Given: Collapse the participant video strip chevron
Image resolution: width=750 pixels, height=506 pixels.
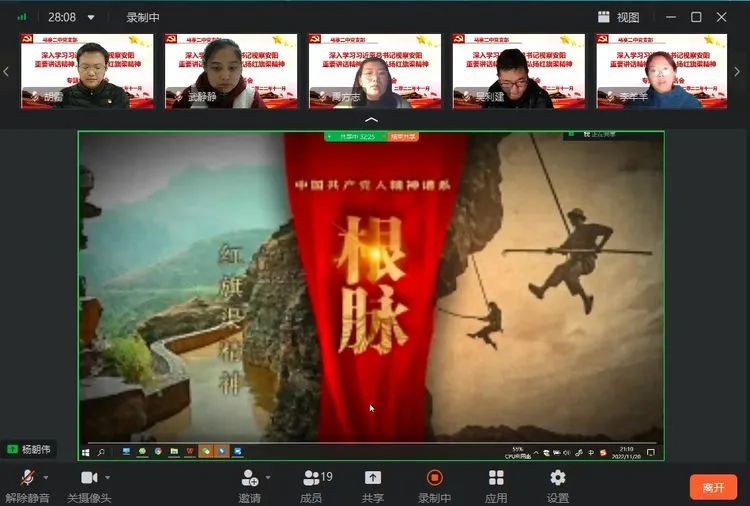Looking at the screenshot, I should tap(371, 120).
